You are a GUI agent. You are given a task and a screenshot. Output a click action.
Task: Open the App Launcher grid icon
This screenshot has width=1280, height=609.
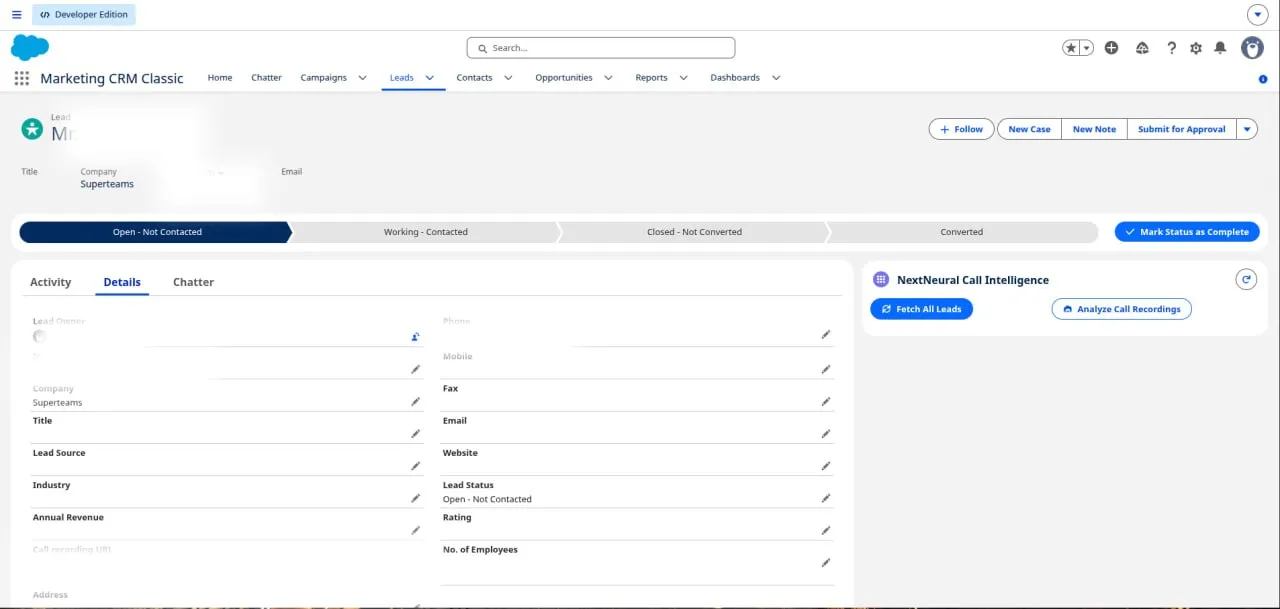coord(22,78)
